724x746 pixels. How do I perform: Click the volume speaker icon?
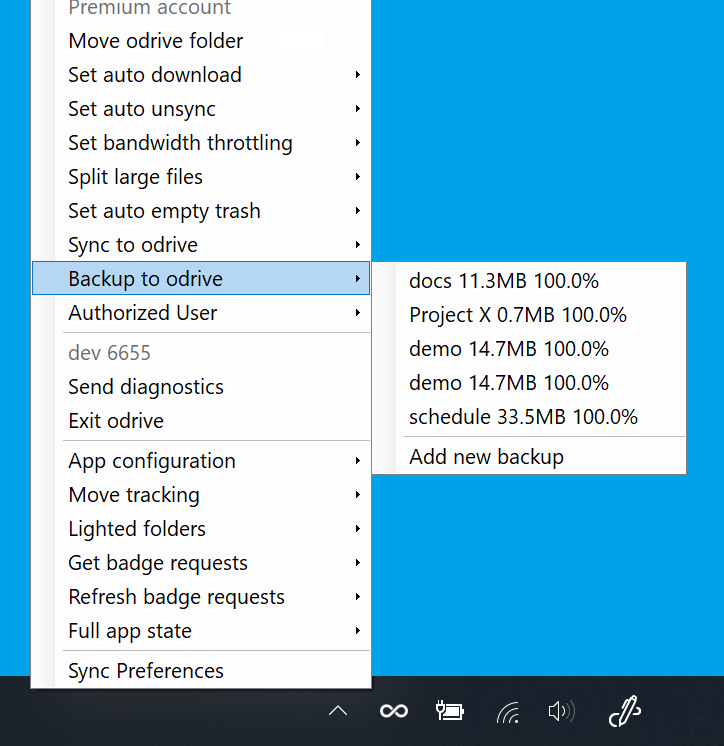click(561, 711)
